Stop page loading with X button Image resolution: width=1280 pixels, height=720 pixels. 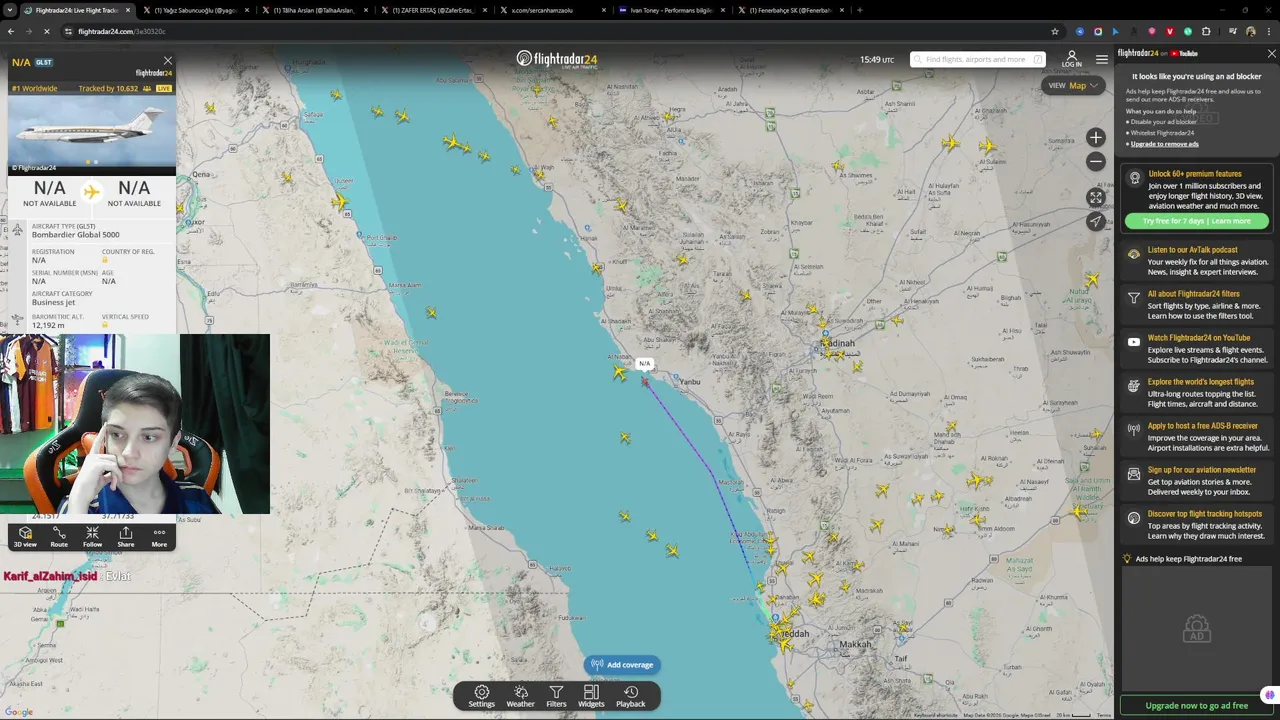47,31
